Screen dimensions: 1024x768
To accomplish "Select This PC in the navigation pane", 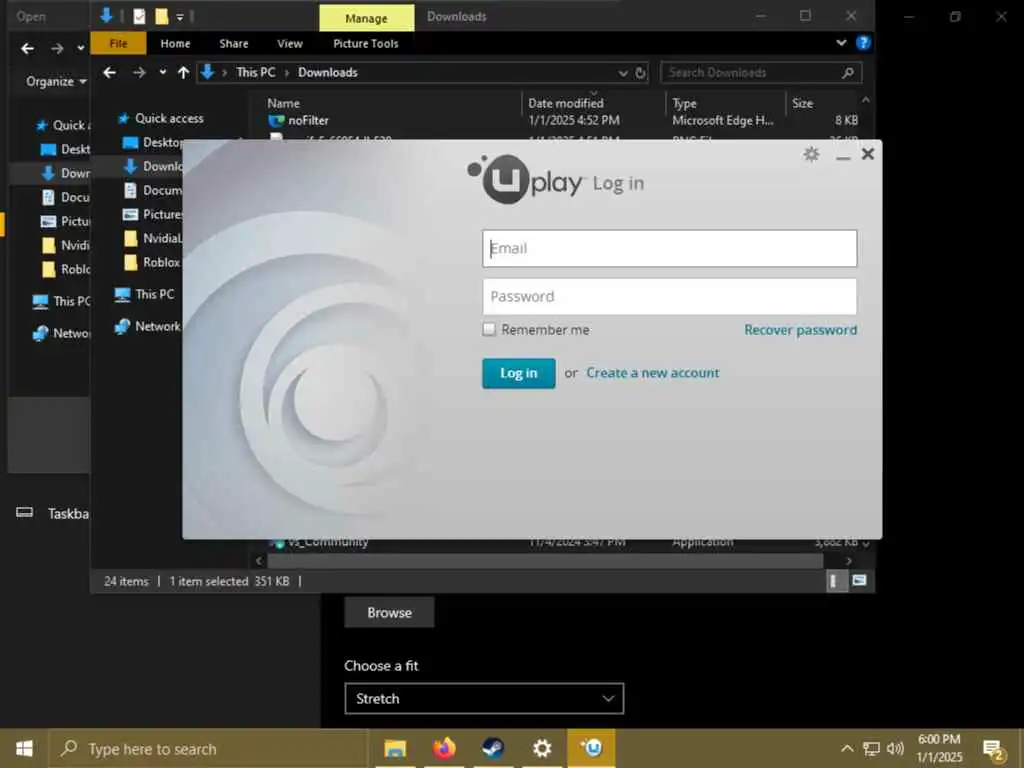I will (x=154, y=295).
